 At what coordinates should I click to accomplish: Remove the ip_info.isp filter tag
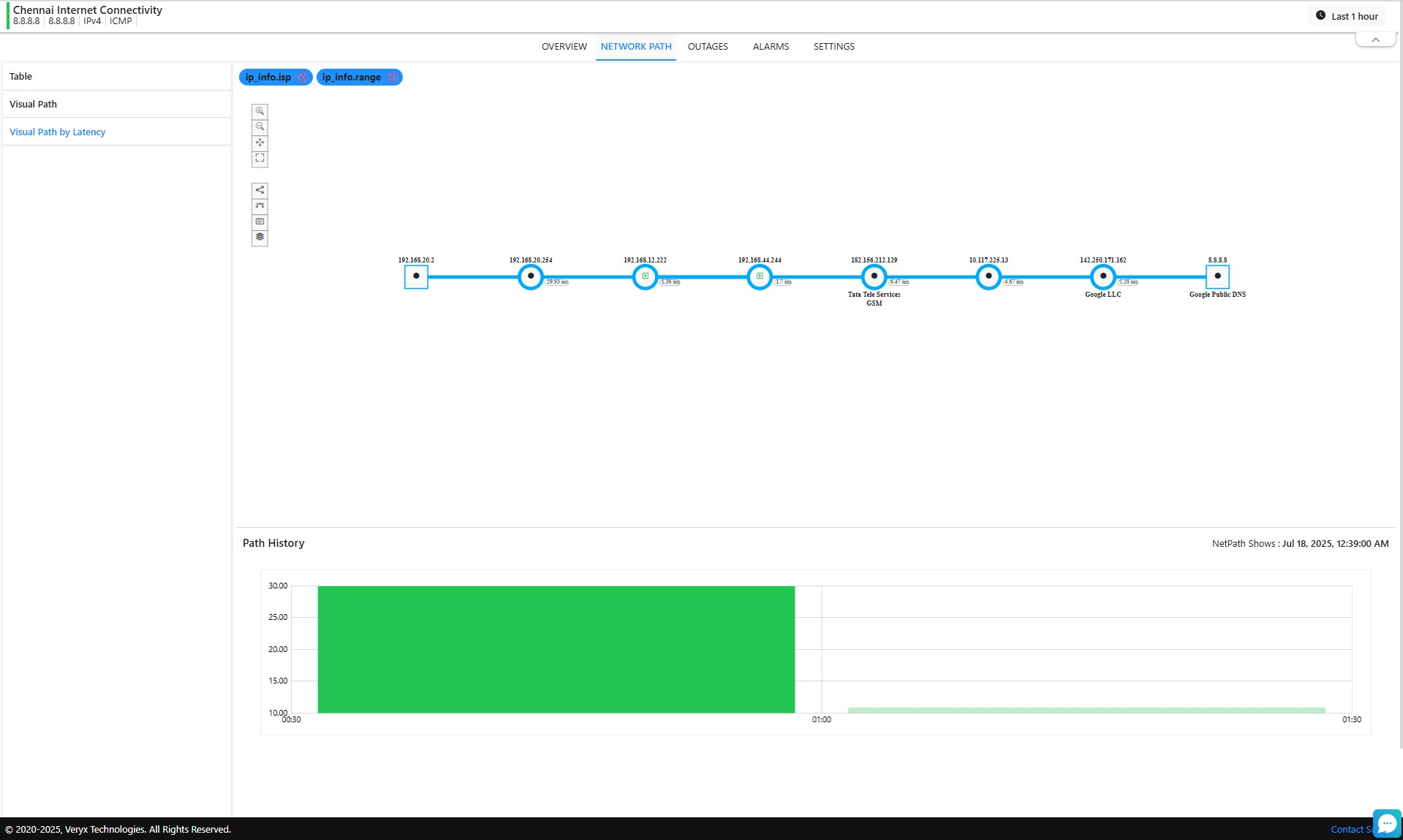pos(302,77)
